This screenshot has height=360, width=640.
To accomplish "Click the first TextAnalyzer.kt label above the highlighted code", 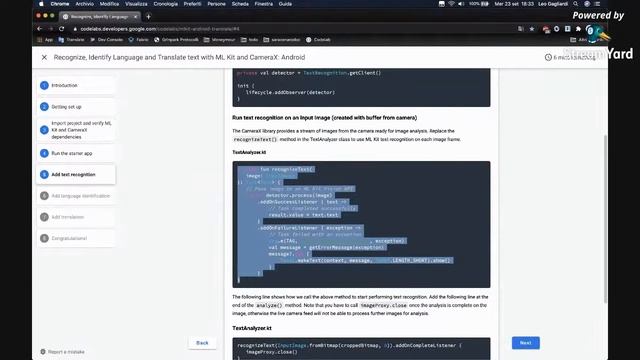I will pos(249,152).
